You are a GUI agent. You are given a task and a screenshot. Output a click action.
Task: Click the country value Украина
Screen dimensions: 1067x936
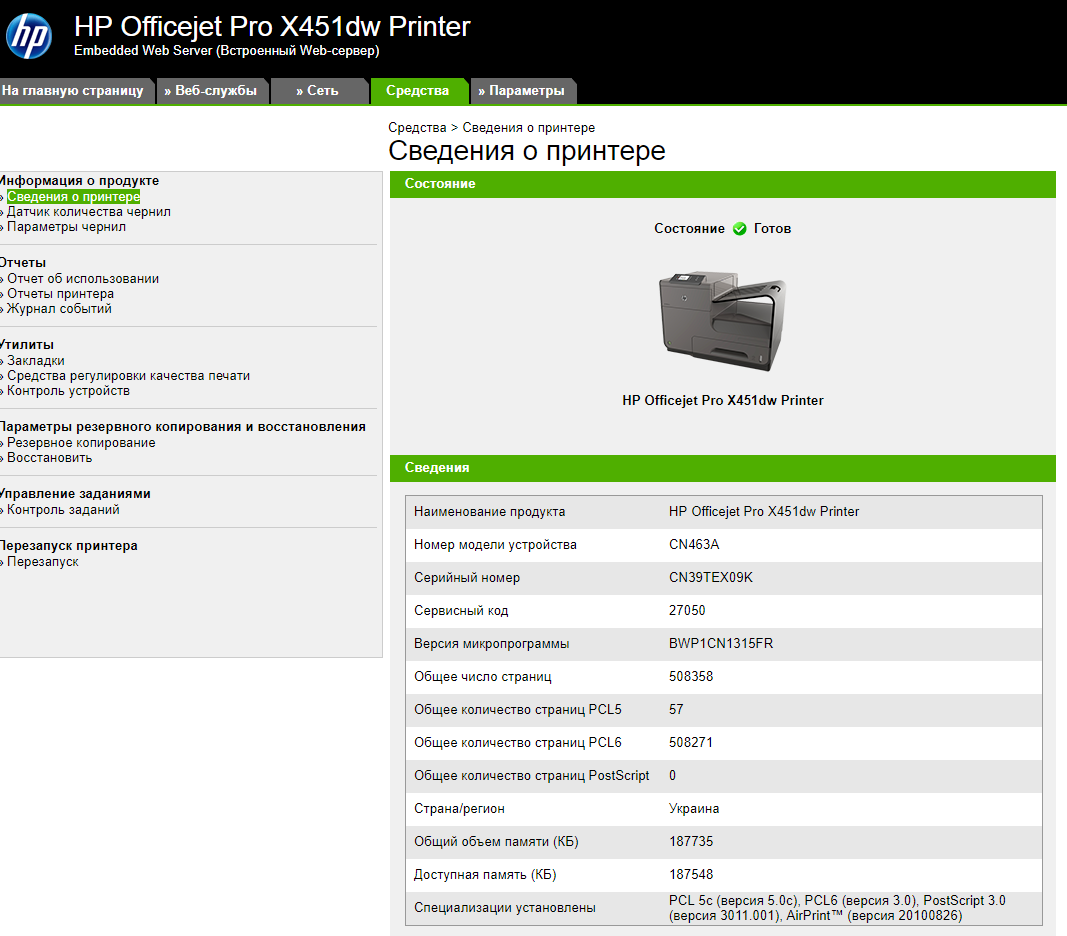694,809
